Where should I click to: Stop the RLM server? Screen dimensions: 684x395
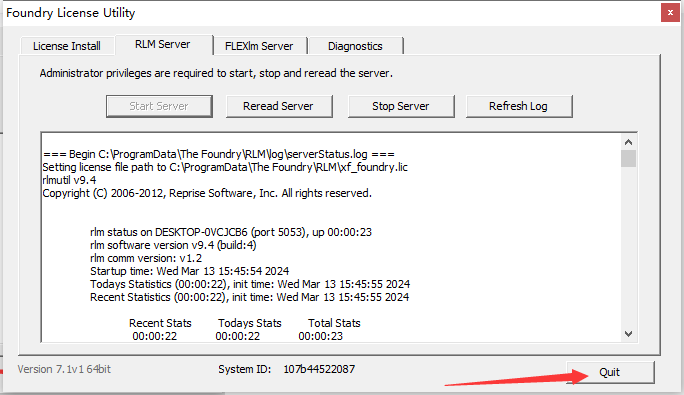(x=401, y=106)
